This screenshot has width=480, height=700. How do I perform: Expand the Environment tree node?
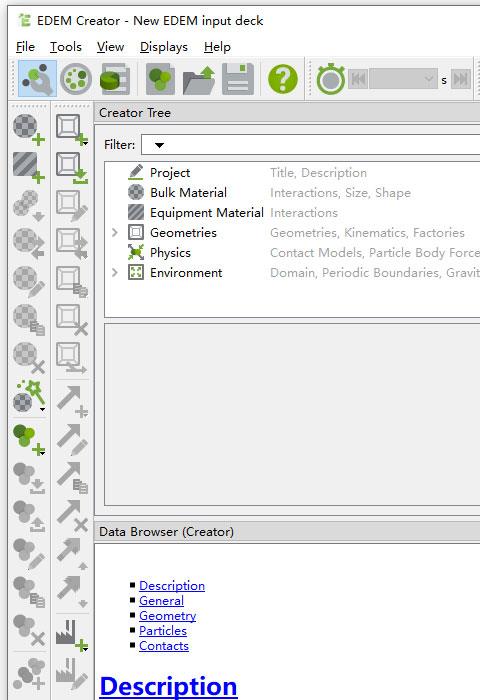coord(115,272)
